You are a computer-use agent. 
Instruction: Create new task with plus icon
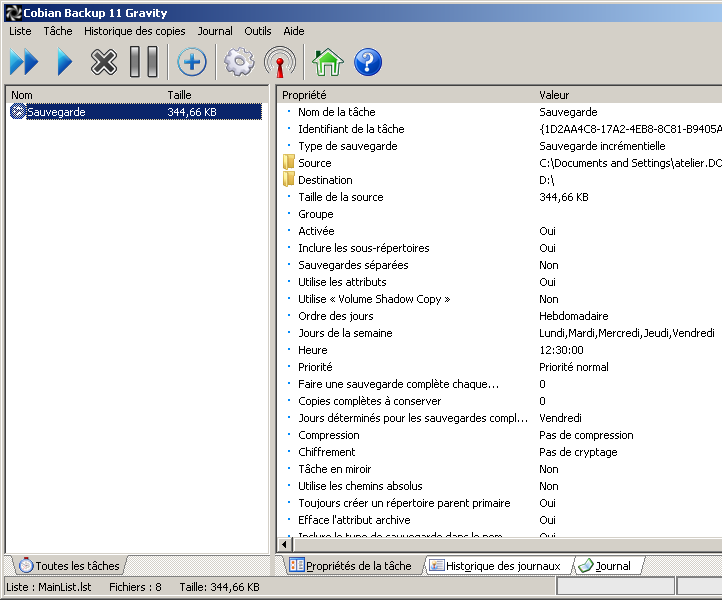coord(192,63)
